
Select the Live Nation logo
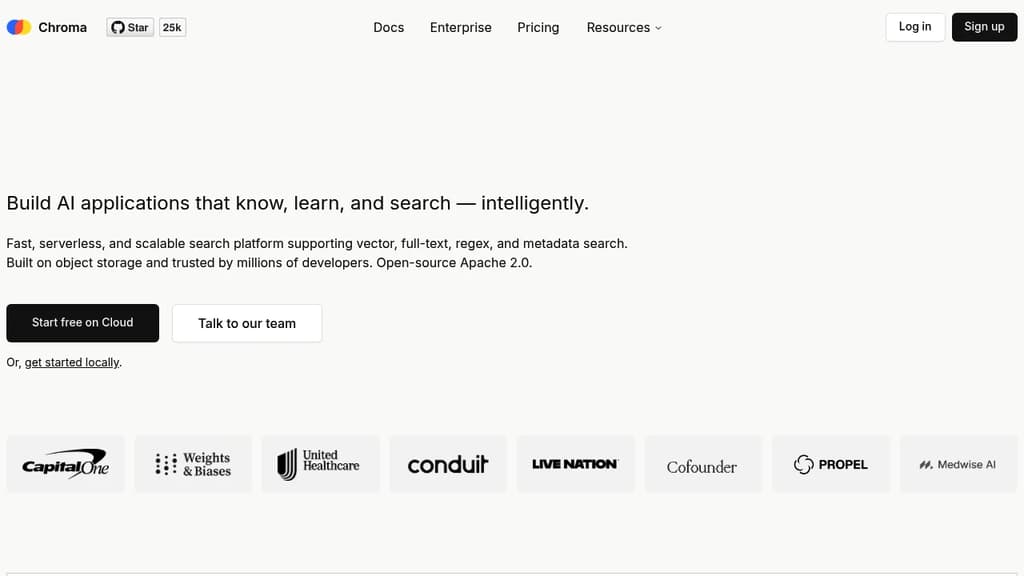[x=575, y=464]
